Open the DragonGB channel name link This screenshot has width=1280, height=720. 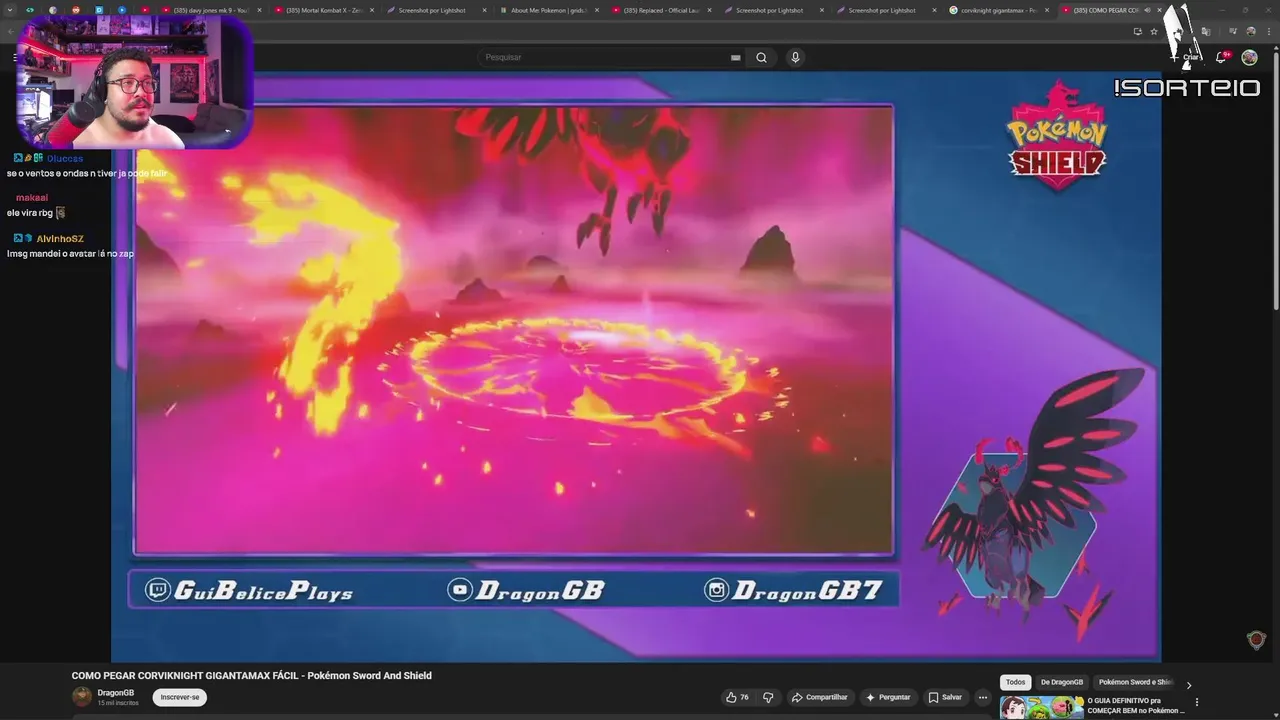[x=116, y=693]
